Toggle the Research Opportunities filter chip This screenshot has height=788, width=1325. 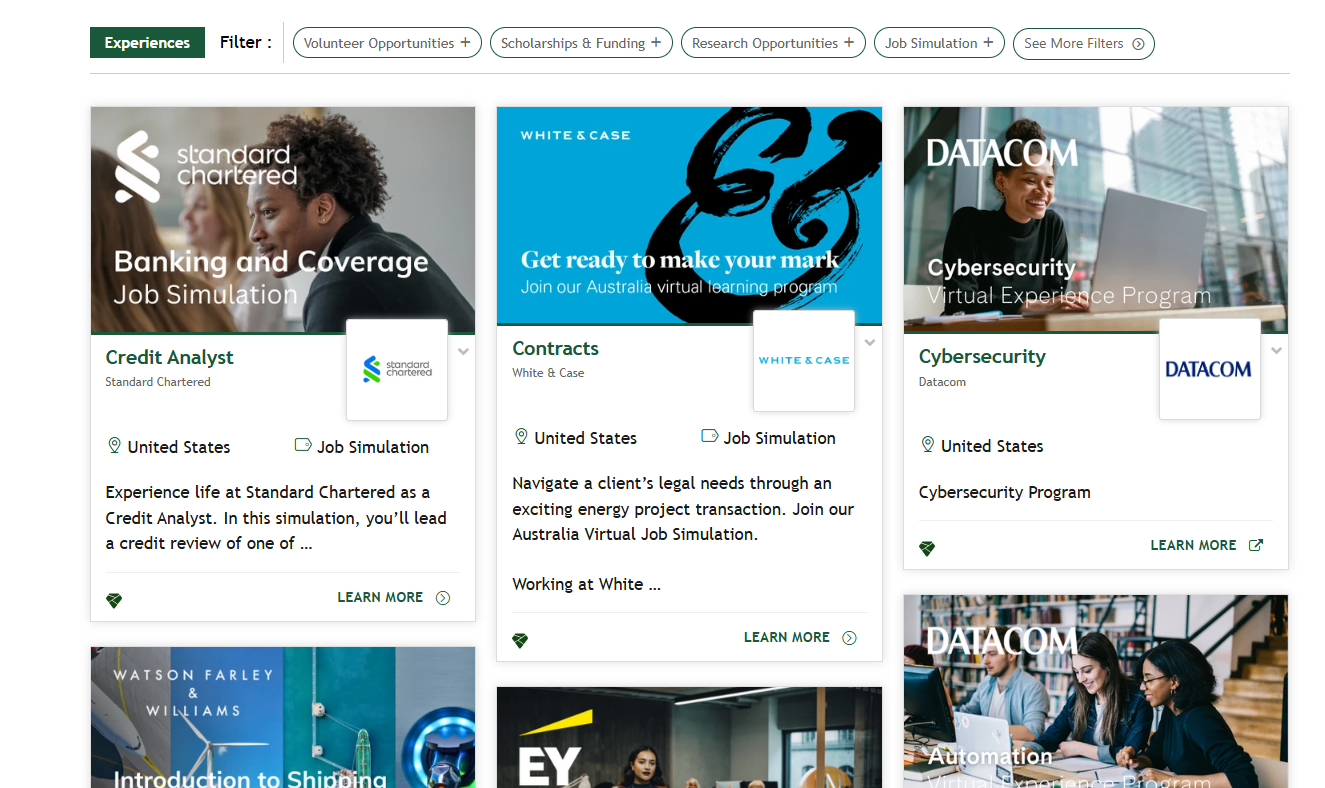pyautogui.click(x=773, y=43)
